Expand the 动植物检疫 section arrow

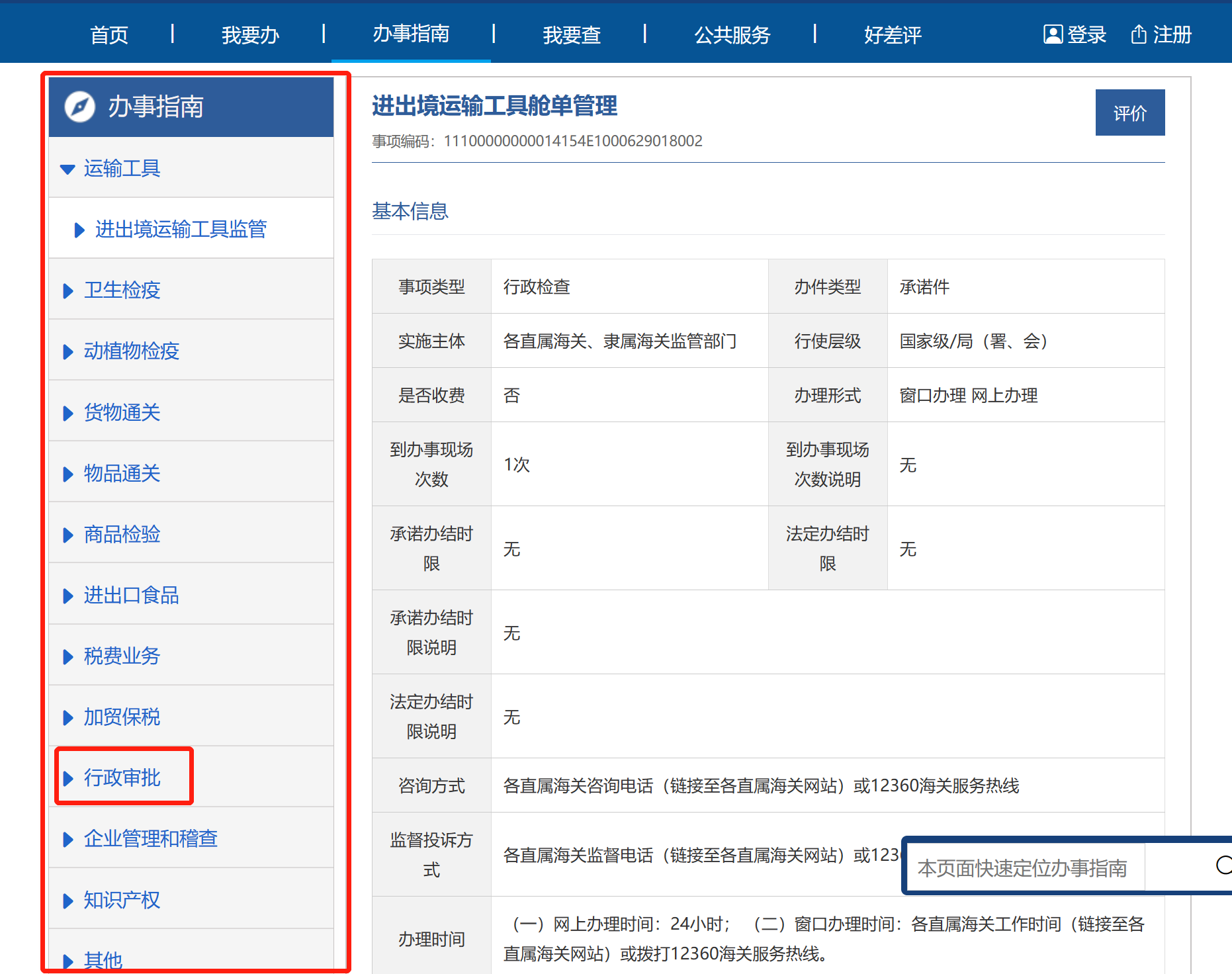click(67, 352)
